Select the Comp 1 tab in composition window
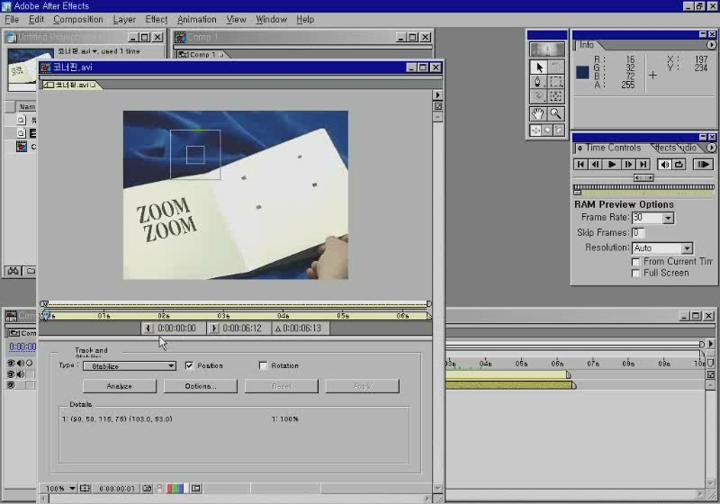The width and height of the screenshot is (720, 504). tap(200, 55)
